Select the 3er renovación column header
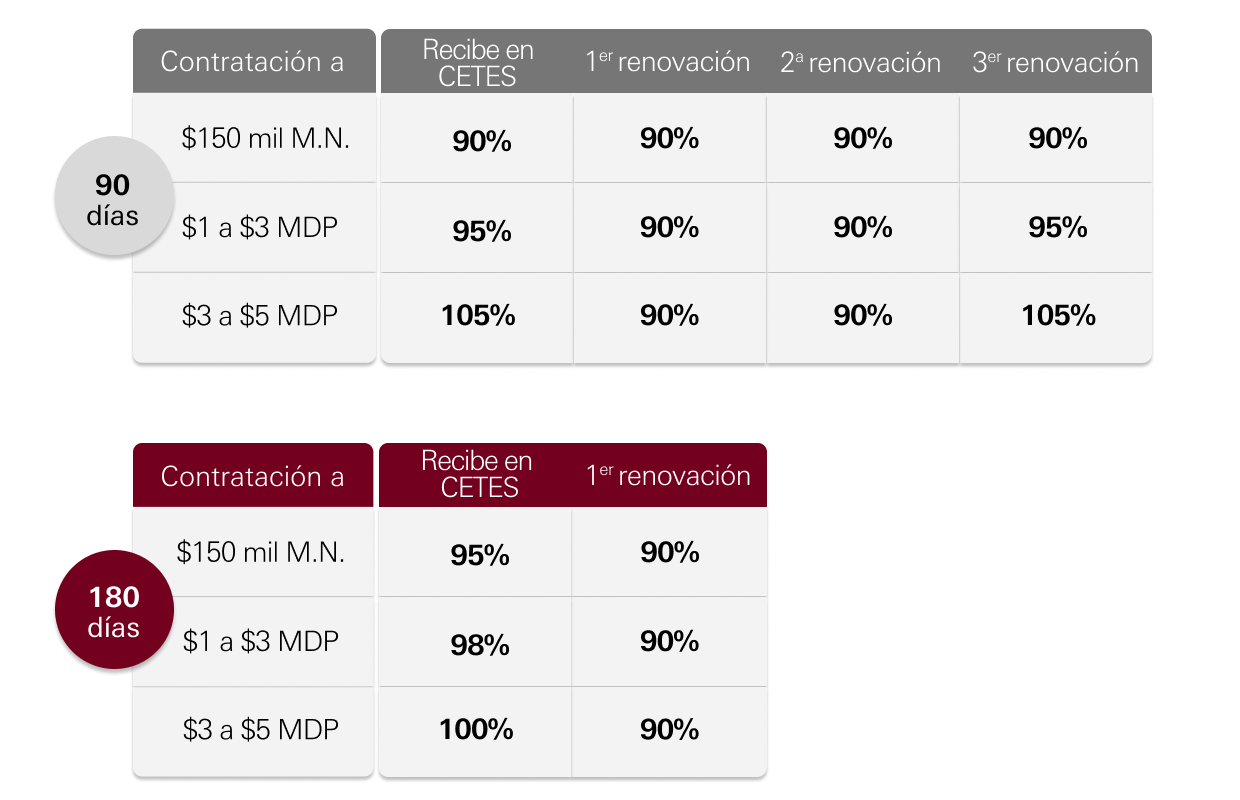This screenshot has height=800, width=1240. click(1055, 62)
